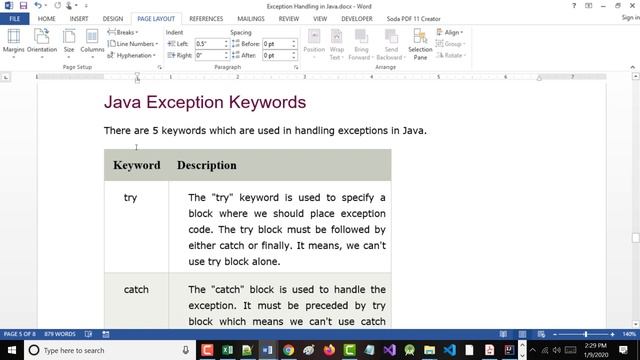This screenshot has width=640, height=360.
Task: Click the Send Backward button
Action: tap(391, 44)
